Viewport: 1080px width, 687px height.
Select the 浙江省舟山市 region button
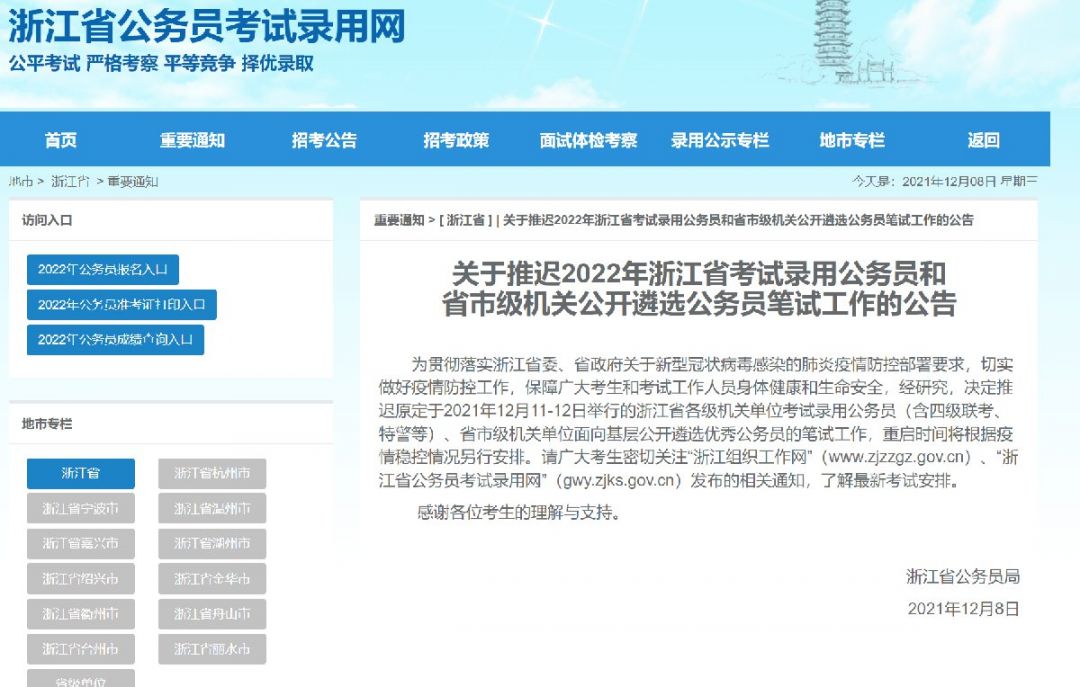pos(212,614)
